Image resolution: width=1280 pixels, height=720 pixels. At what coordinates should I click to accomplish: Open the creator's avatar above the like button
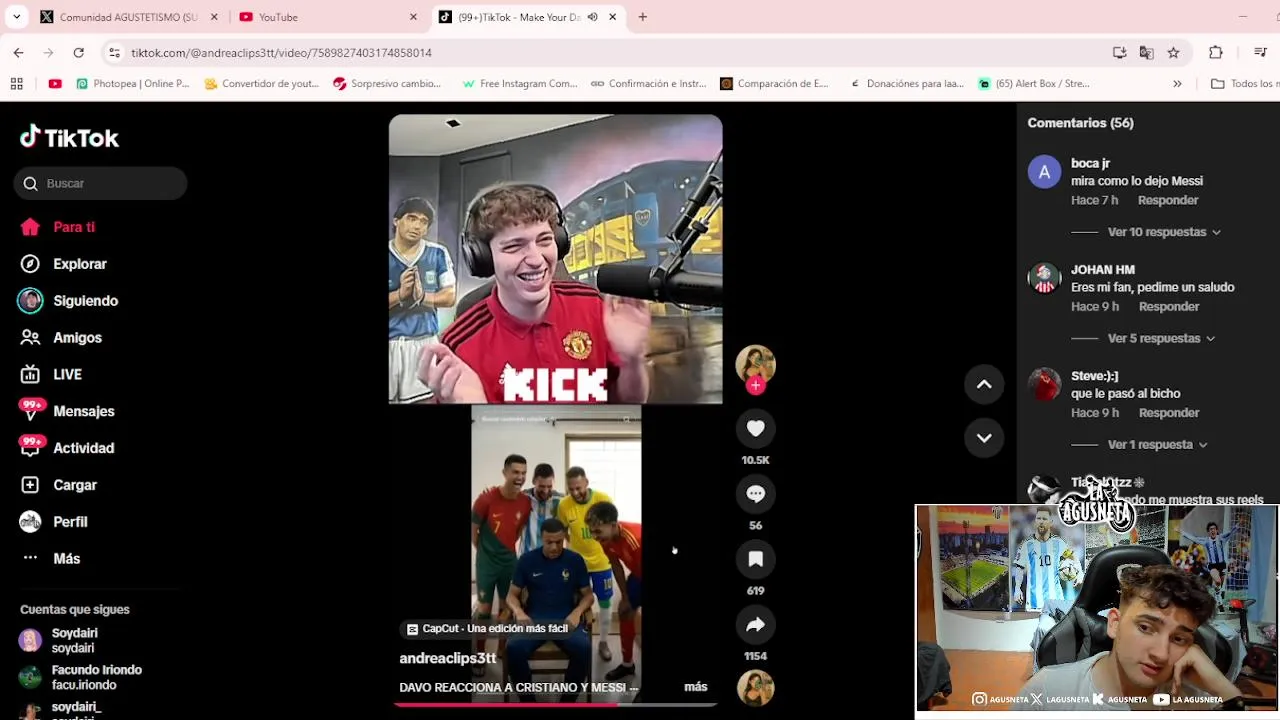coord(755,364)
